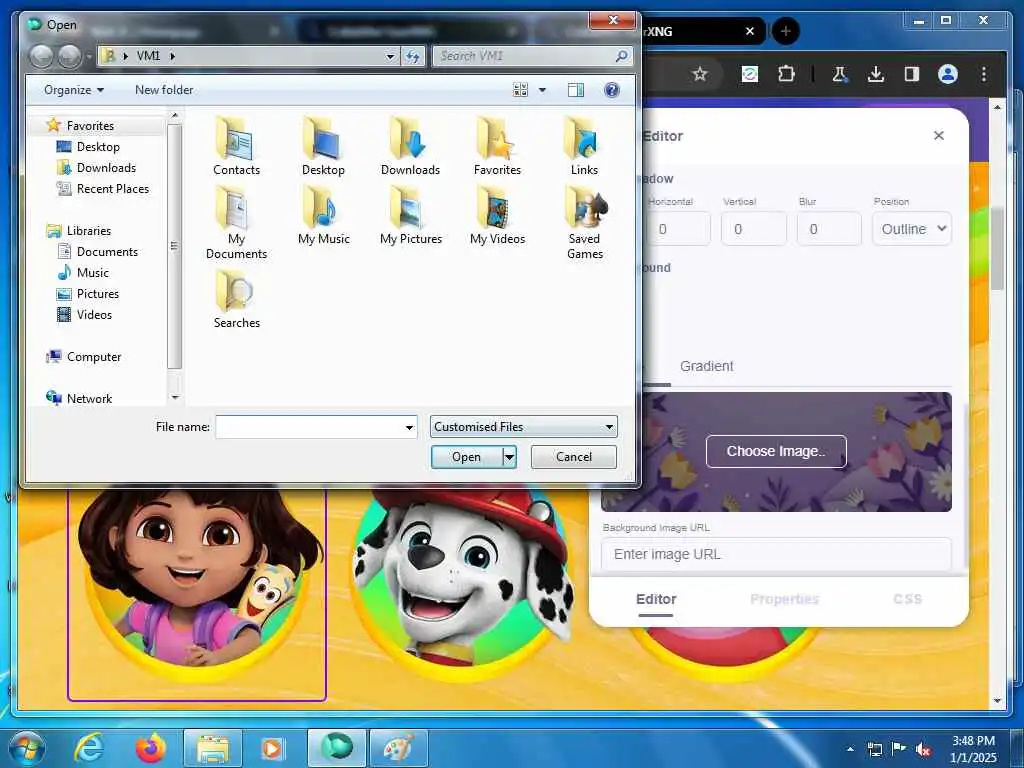Select Recent Places in sidebar
Viewport: 1024px width, 768px height.
pos(113,189)
